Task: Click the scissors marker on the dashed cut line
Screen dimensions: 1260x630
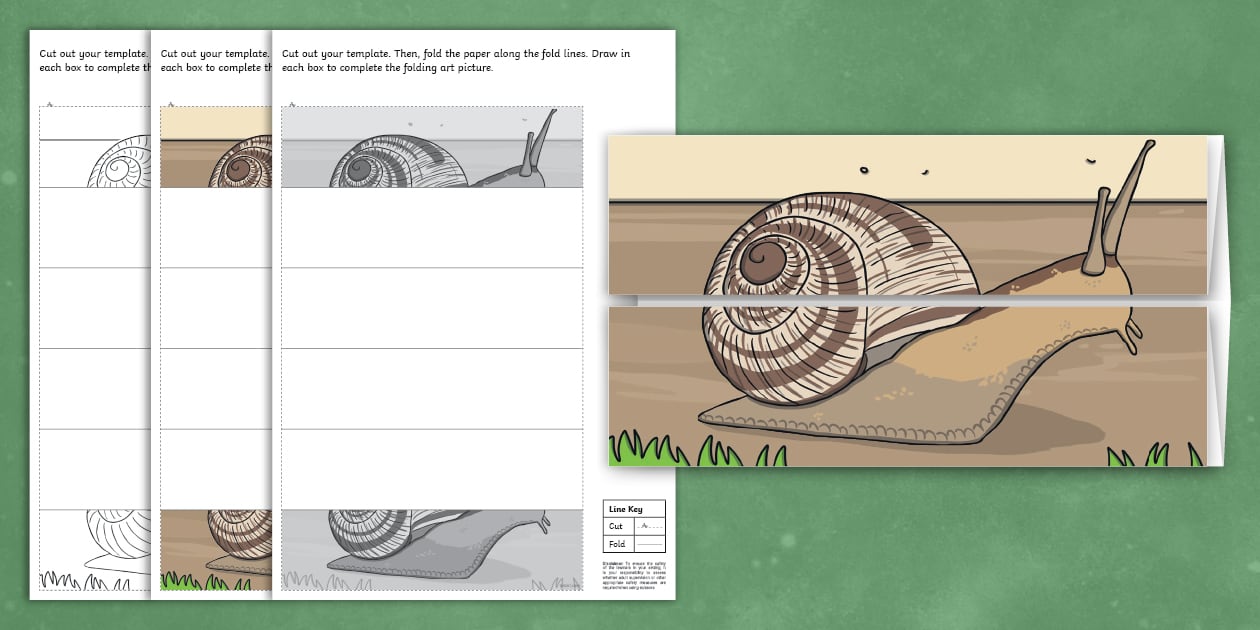Action: pos(292,105)
